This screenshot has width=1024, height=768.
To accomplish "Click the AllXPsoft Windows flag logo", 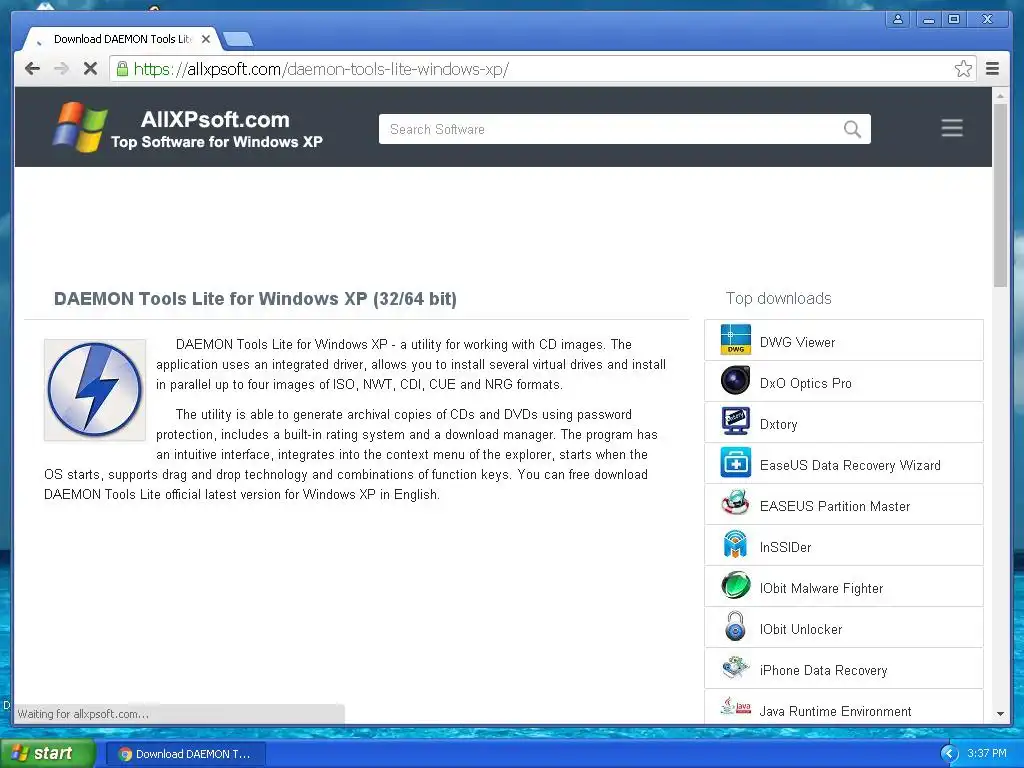I will click(x=80, y=127).
